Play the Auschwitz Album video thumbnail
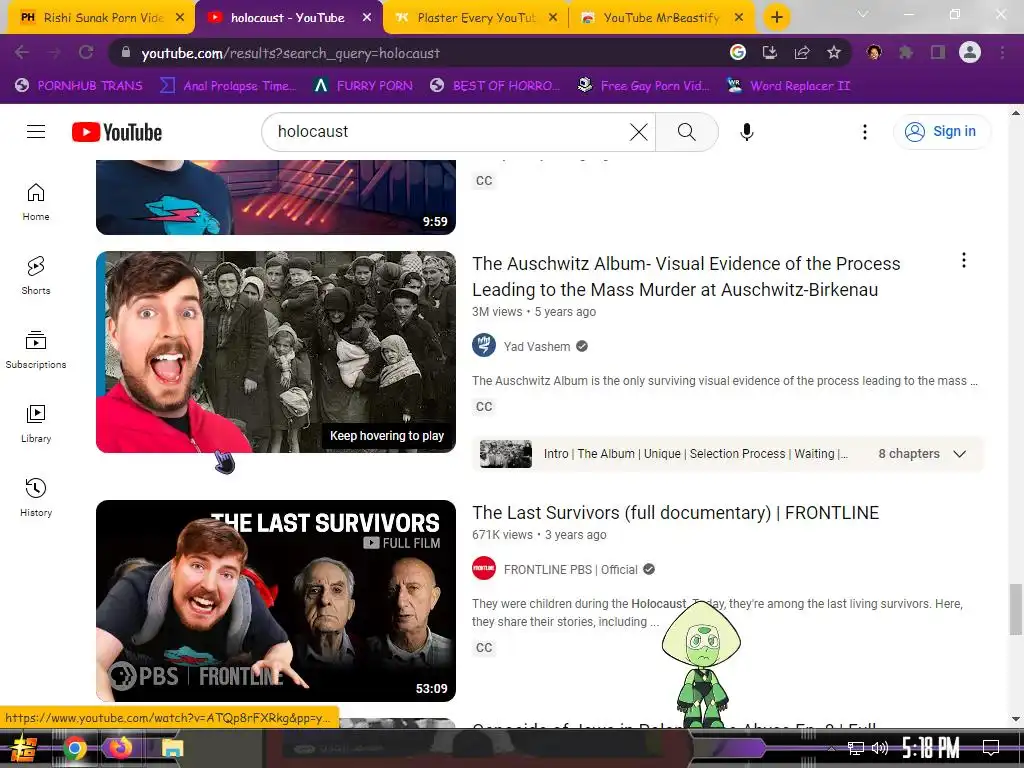The image size is (1024, 768). coord(276,352)
